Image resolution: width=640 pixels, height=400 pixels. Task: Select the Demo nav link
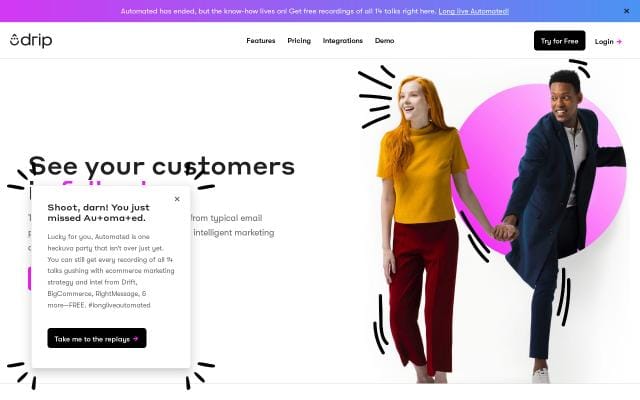[x=384, y=41]
